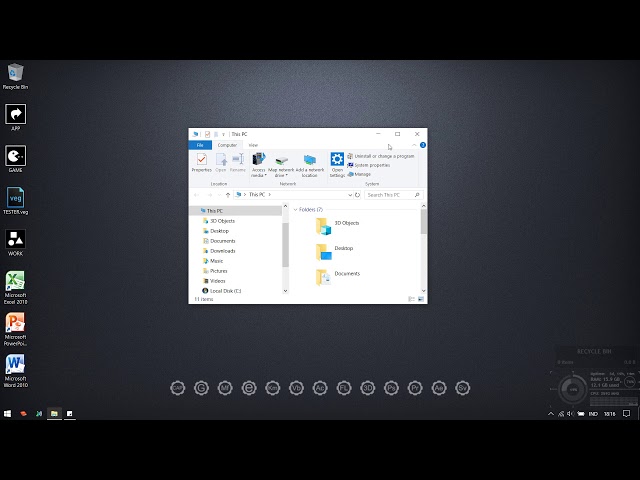Select Uninstall or change a program

[380, 156]
